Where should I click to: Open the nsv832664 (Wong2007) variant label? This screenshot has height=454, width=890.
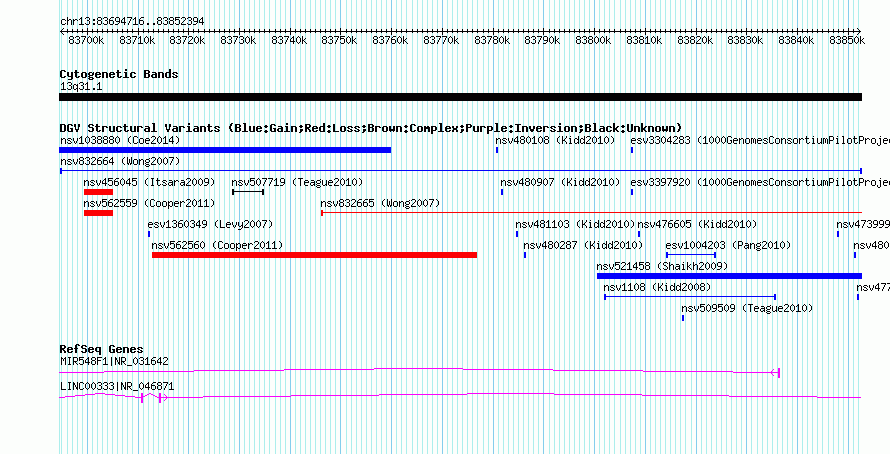pos(120,161)
